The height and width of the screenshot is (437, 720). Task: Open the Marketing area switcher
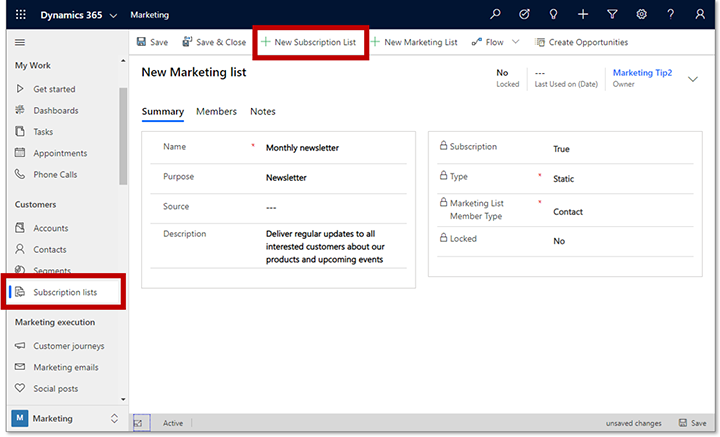coord(65,418)
